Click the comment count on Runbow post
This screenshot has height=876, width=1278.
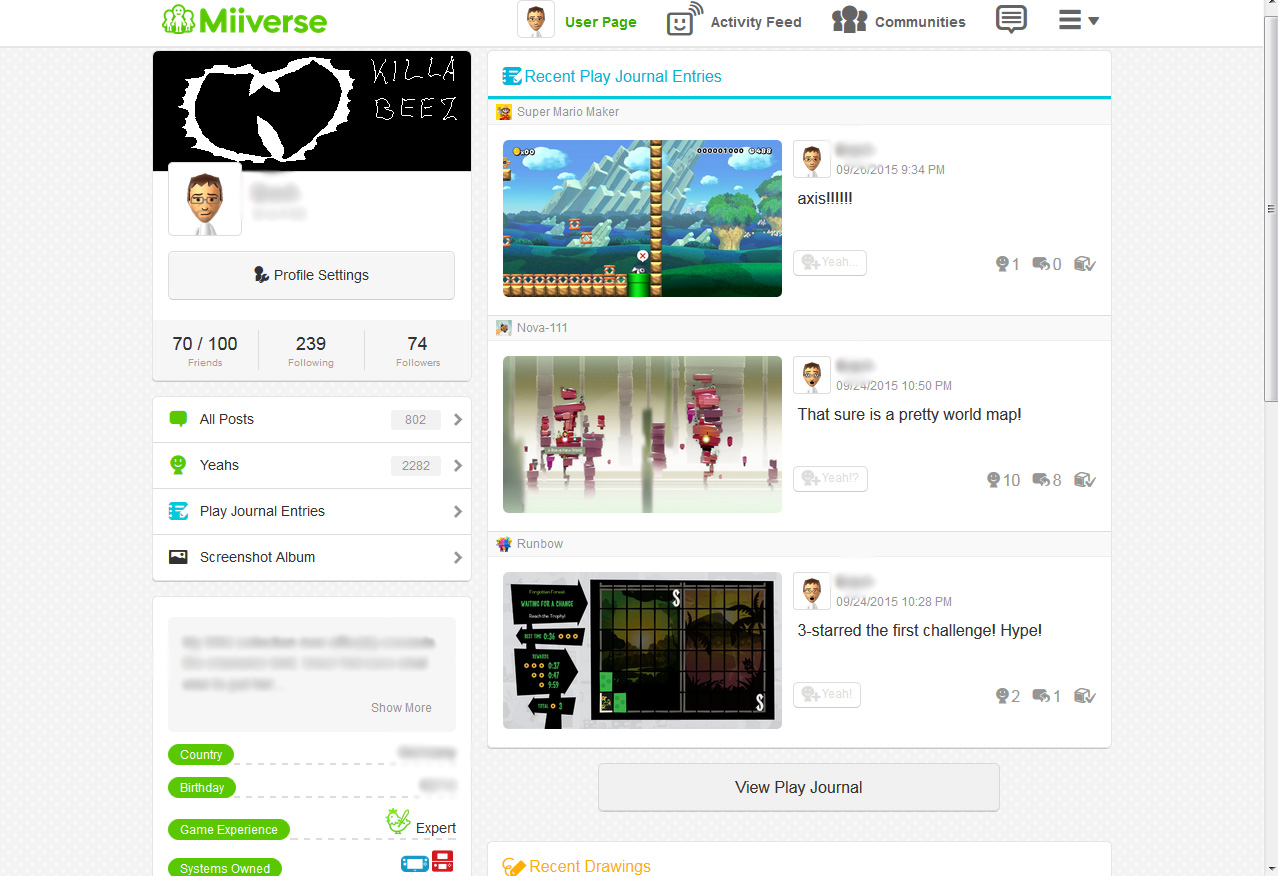tap(1047, 696)
